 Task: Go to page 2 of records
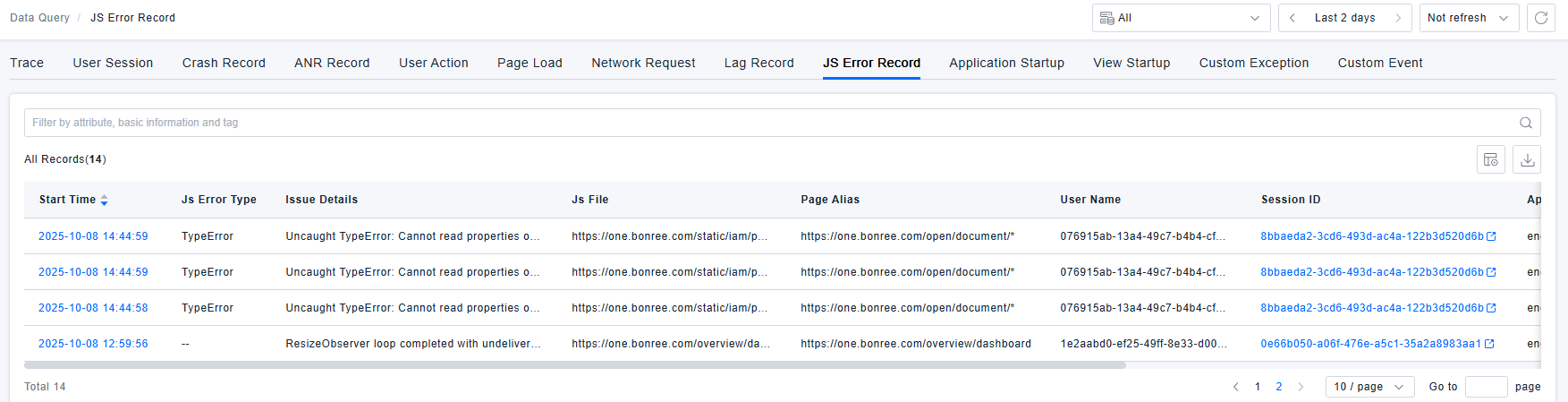pos(1279,387)
